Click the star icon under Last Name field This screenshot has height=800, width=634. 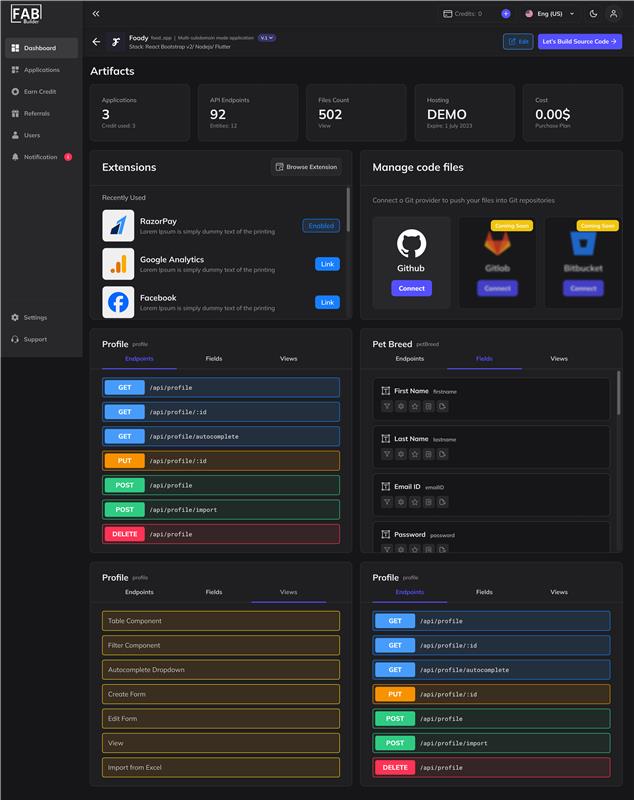pos(415,454)
